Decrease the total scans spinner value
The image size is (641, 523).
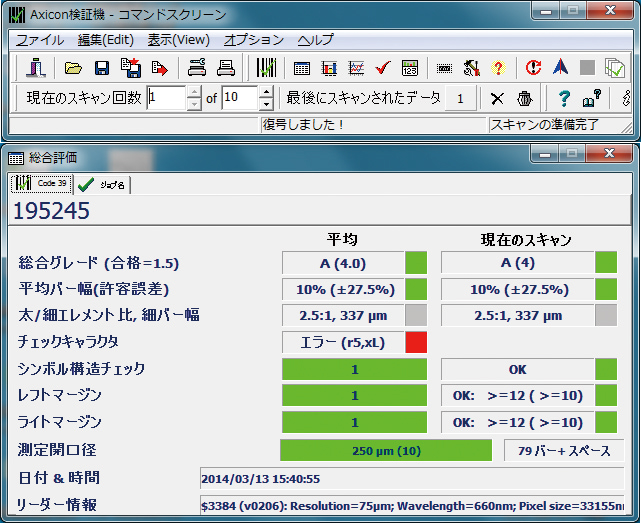pos(266,104)
